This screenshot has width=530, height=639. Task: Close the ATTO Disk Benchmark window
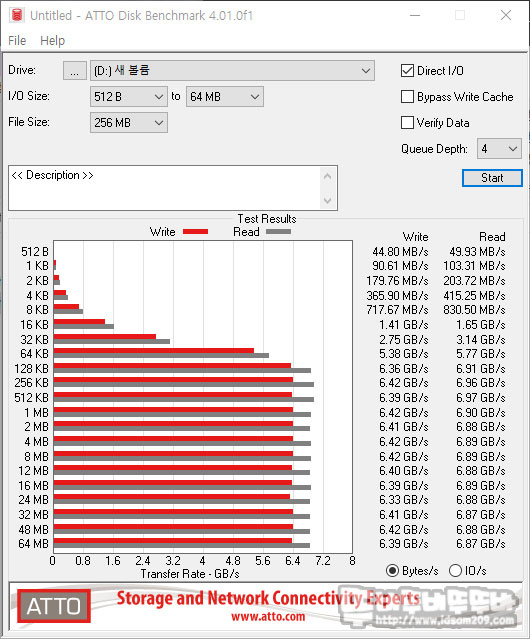[506, 15]
